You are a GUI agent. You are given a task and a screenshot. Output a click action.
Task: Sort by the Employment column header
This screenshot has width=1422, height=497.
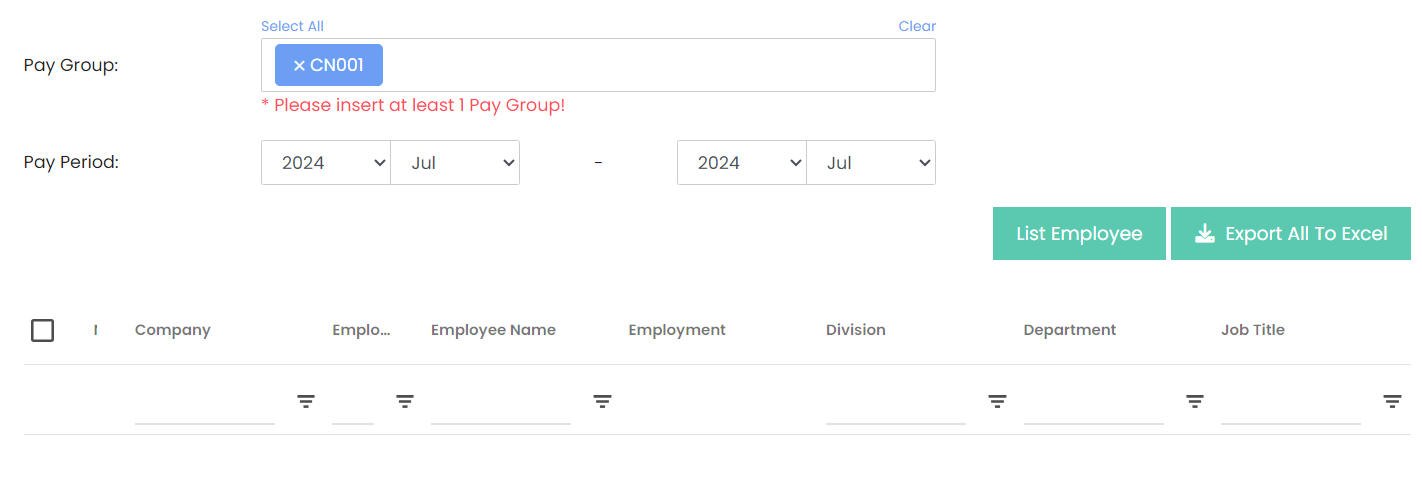tap(677, 330)
